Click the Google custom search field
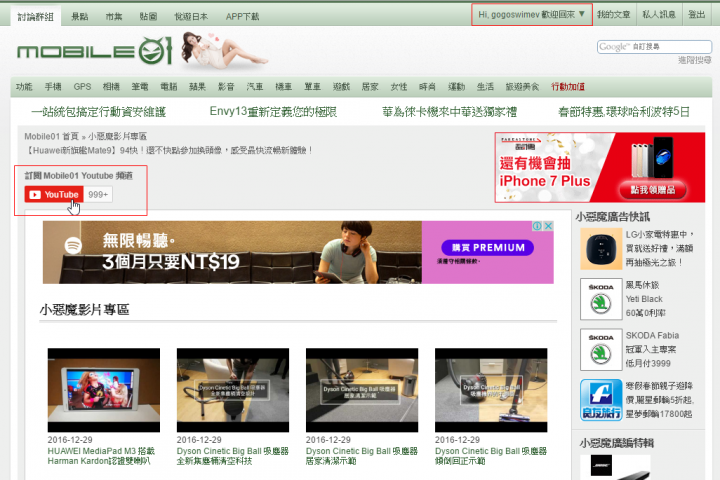 point(654,46)
